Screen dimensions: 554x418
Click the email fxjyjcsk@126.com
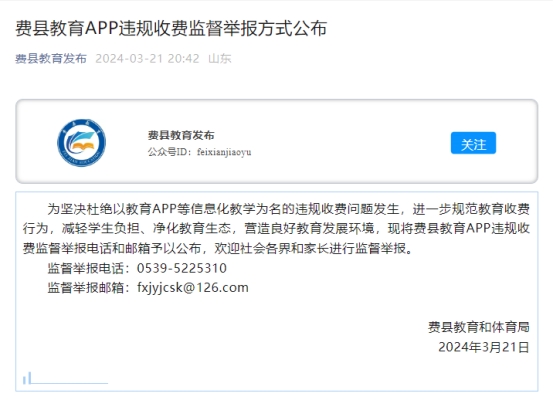click(x=193, y=288)
